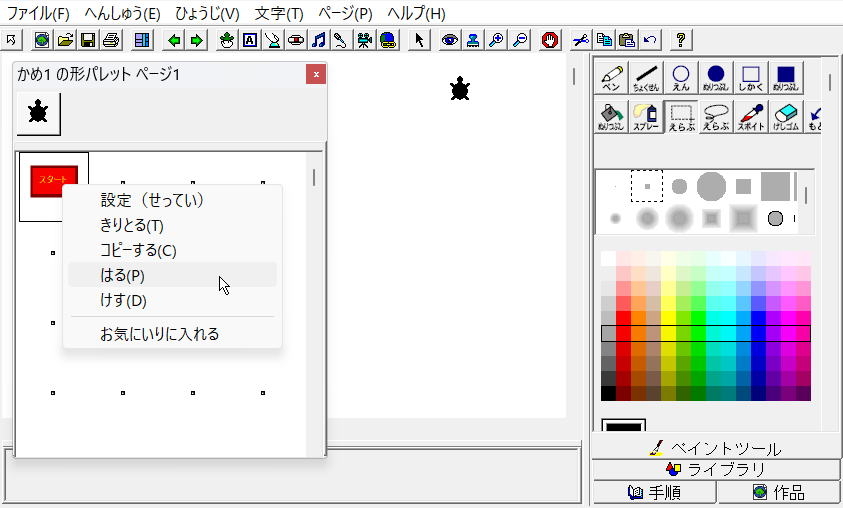The width and height of the screenshot is (843, 508).
Task: Click the turtle shape button in palette
Action: [x=38, y=113]
